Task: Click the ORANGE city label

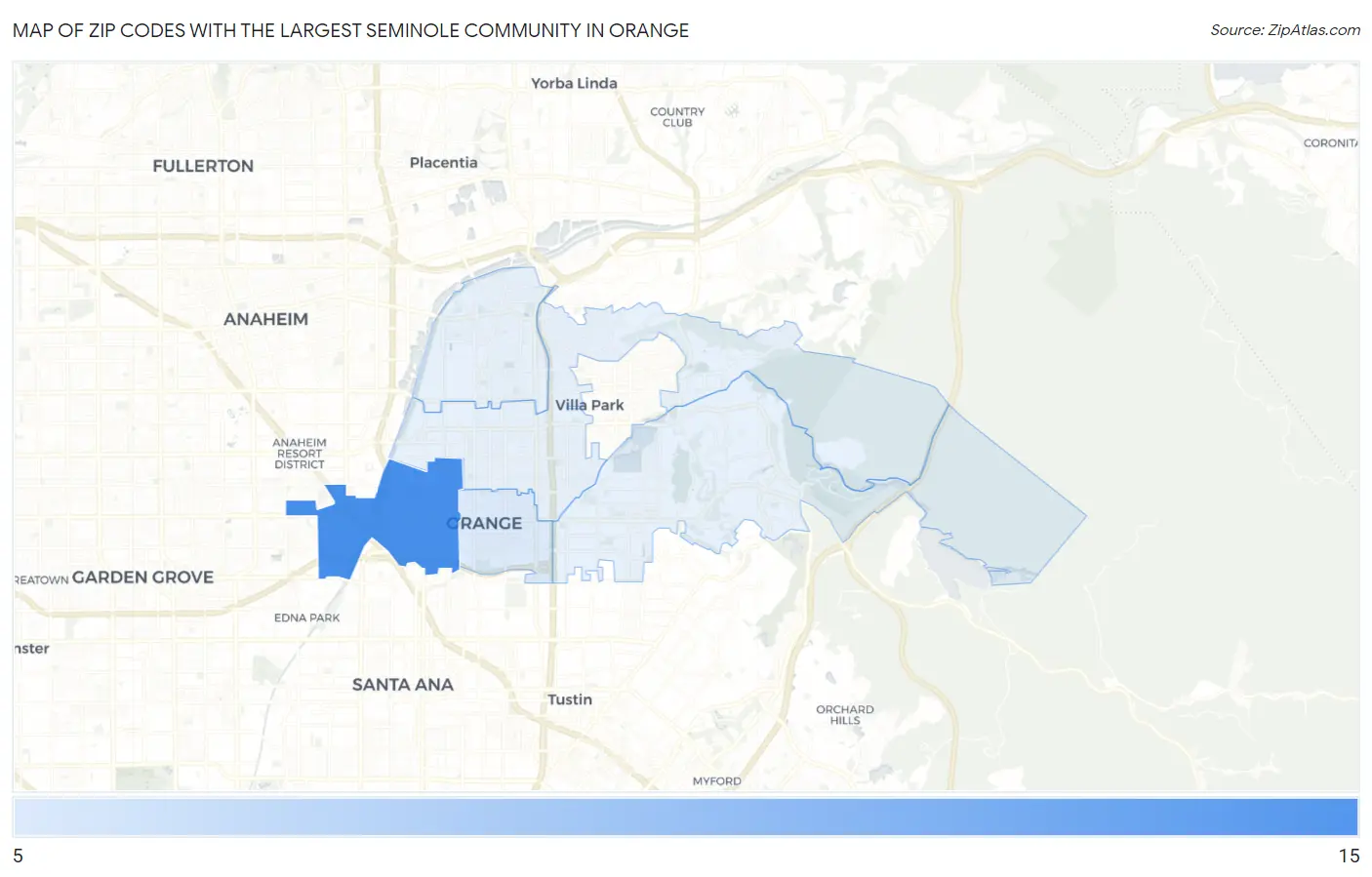Action: point(484,523)
